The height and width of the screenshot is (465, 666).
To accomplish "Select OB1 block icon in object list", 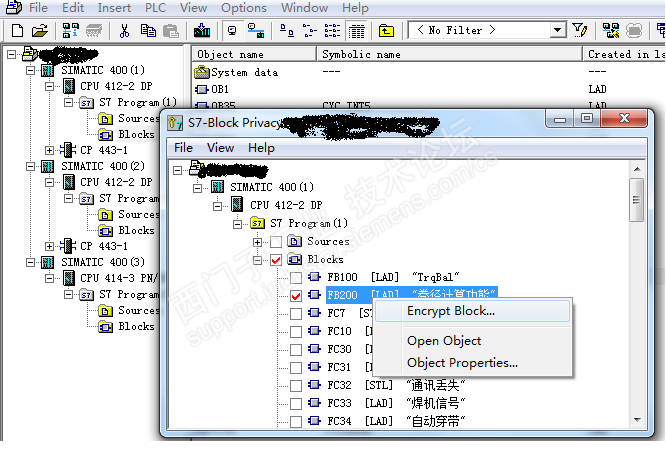I will point(201,90).
